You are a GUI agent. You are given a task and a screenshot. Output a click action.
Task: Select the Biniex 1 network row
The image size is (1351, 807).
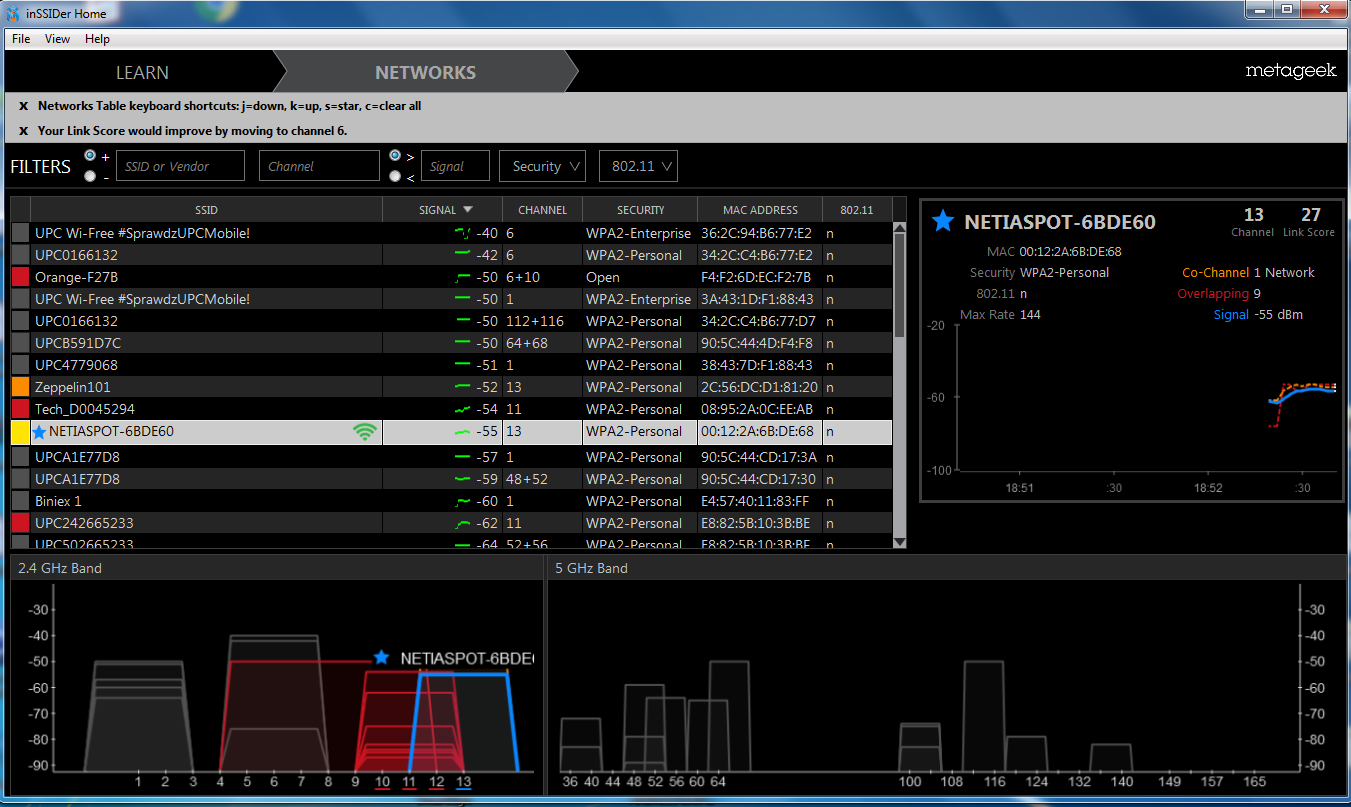pos(450,501)
